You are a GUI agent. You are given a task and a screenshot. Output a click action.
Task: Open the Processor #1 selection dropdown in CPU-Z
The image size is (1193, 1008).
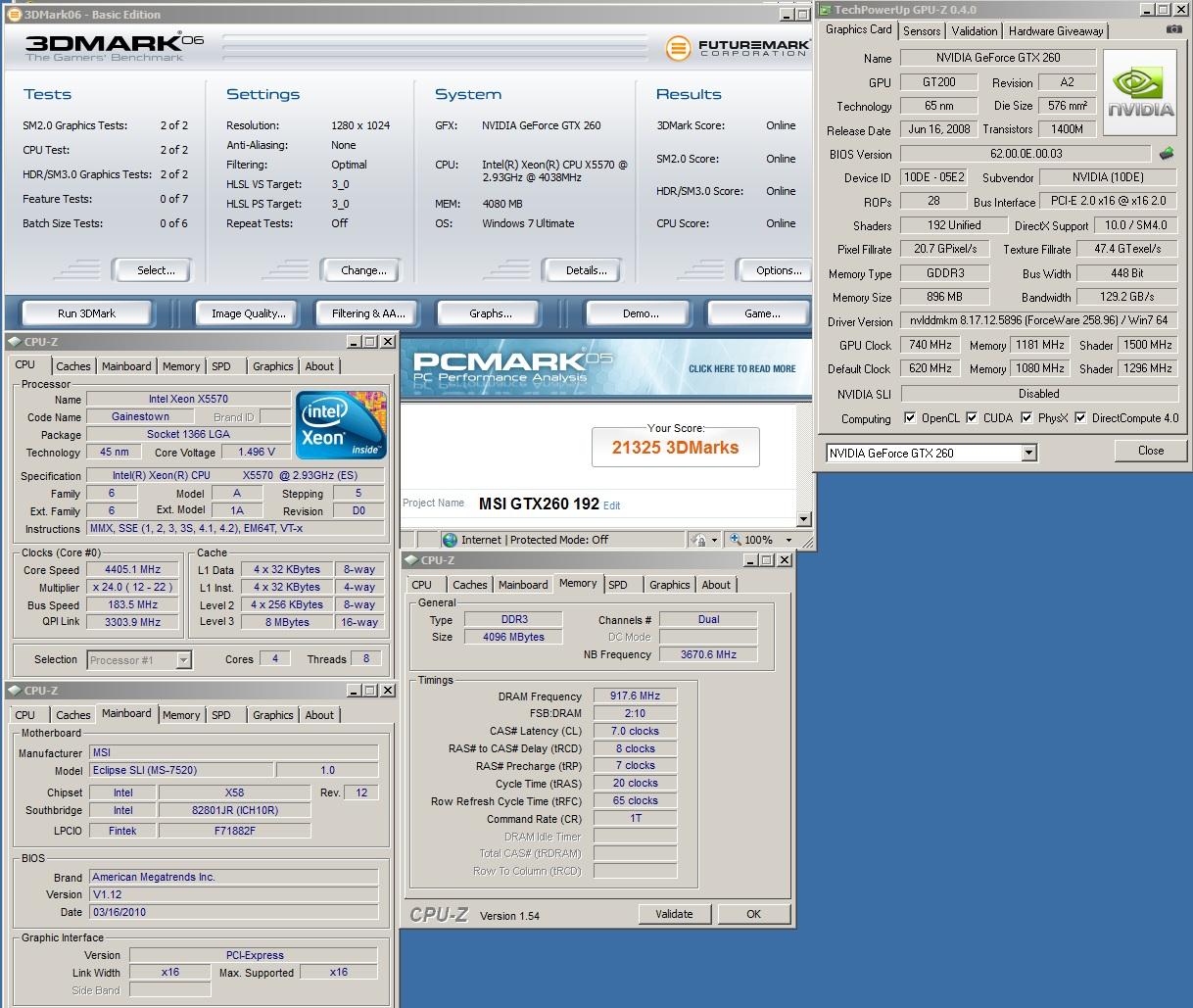tap(183, 660)
